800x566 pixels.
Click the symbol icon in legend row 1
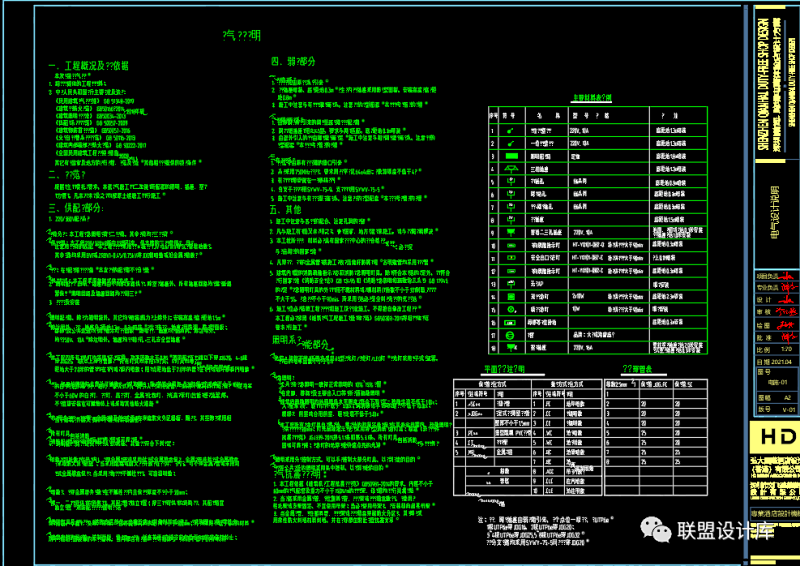510,130
